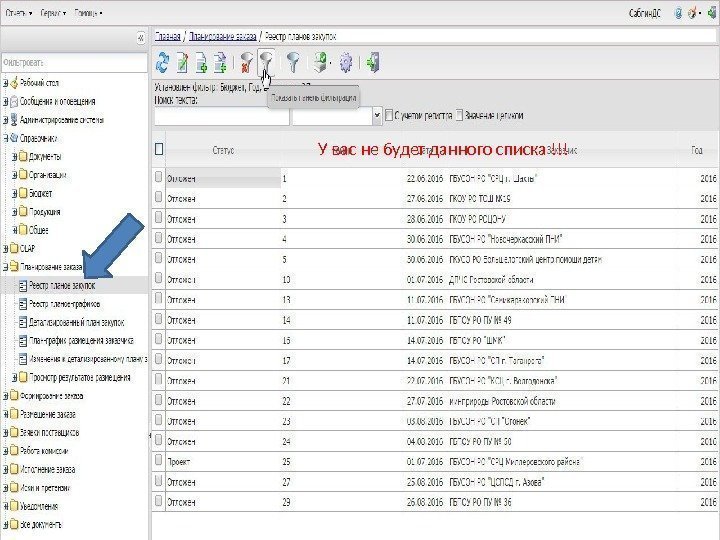Expand the Просмотр результатов размещения node
Viewport: 720px width, 540px height.
[x=14, y=377]
